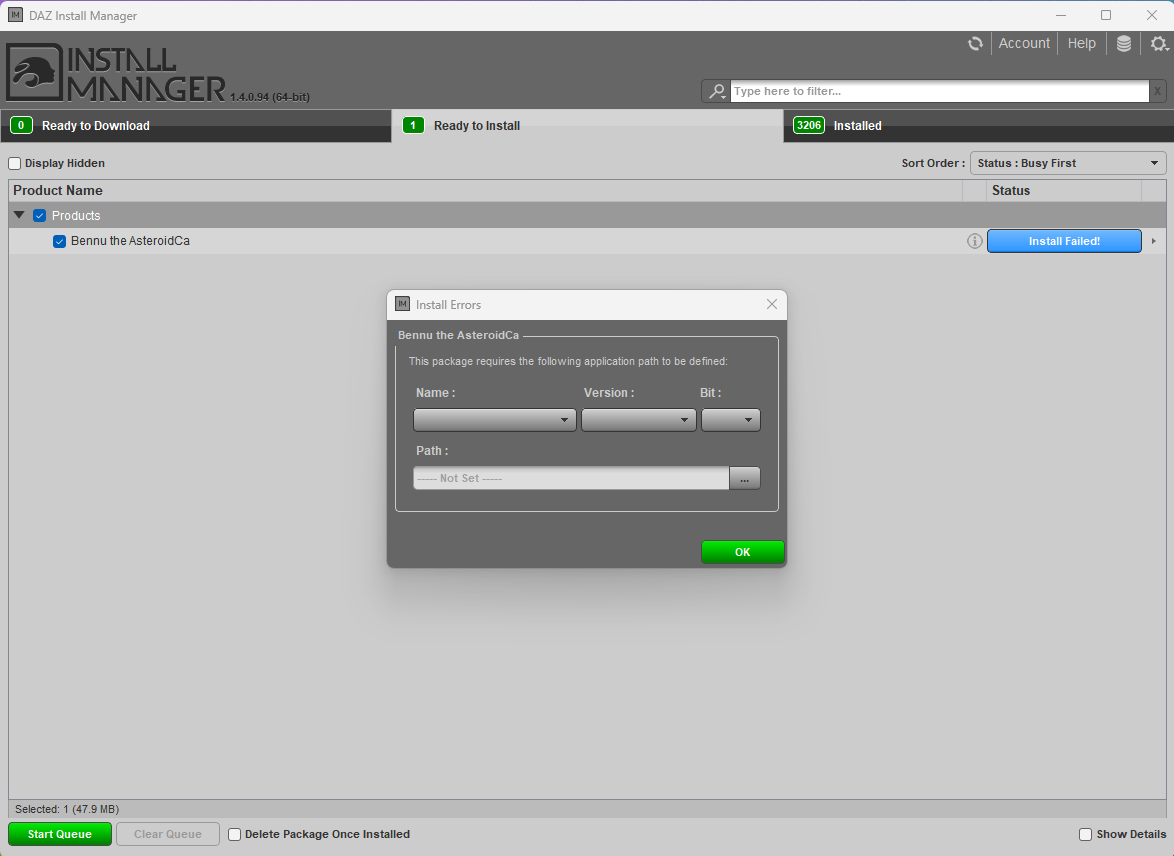Image resolution: width=1174 pixels, height=856 pixels.
Task: Expand arrow beside Install Failed status
Action: coord(1154,241)
